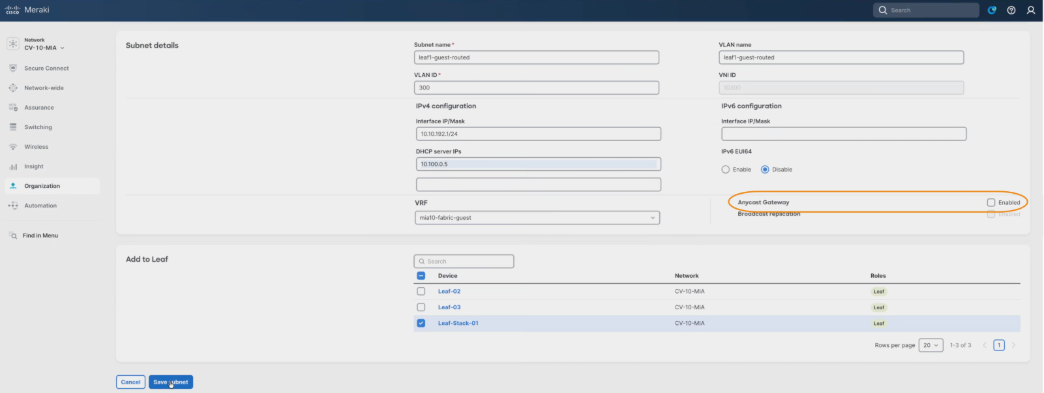Click the top Search field
Screen dimensions: 1044x393
click(x=926, y=11)
